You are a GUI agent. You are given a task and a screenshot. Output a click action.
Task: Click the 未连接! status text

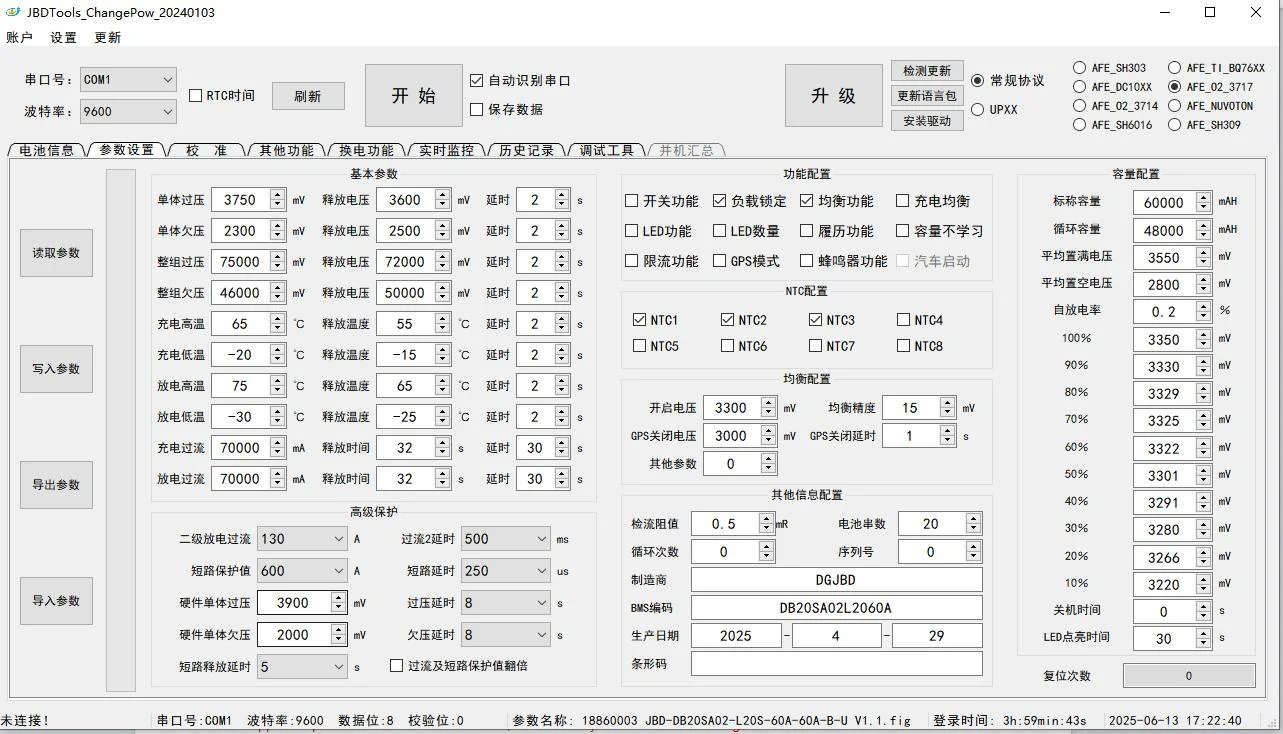click(x=25, y=721)
